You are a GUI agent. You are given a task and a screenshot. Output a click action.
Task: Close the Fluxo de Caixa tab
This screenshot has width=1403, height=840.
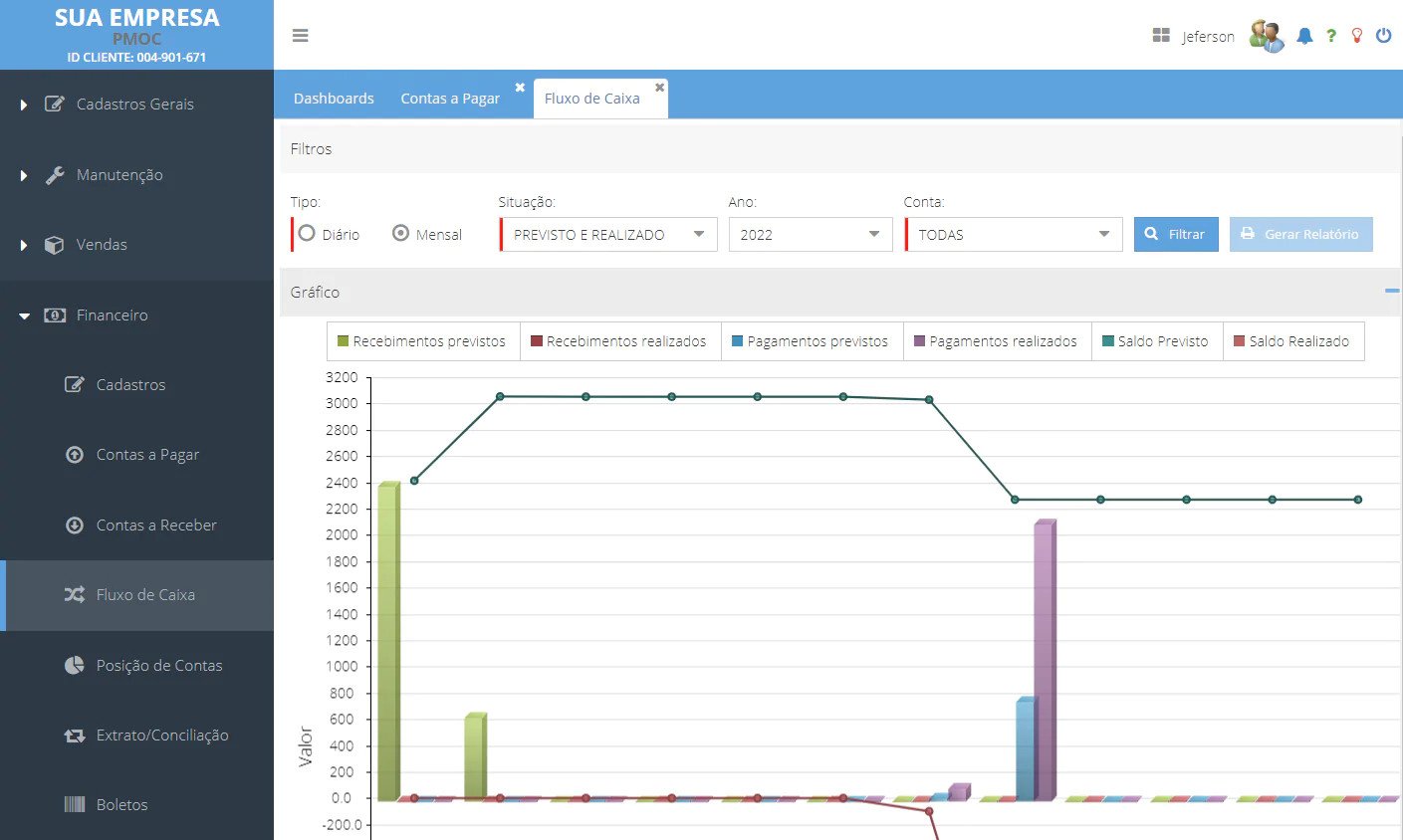659,88
